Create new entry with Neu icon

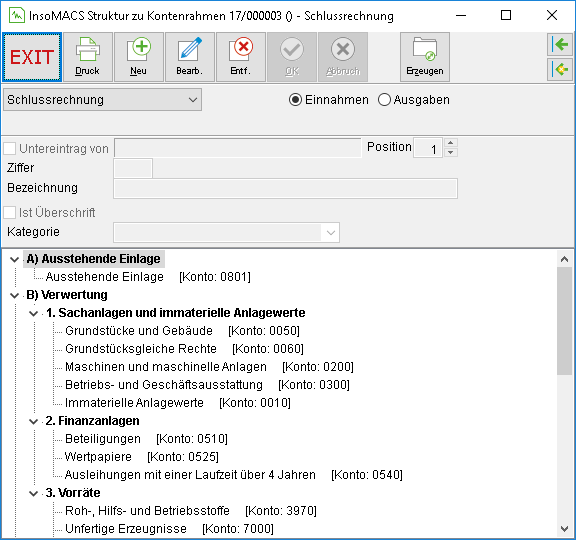point(138,57)
